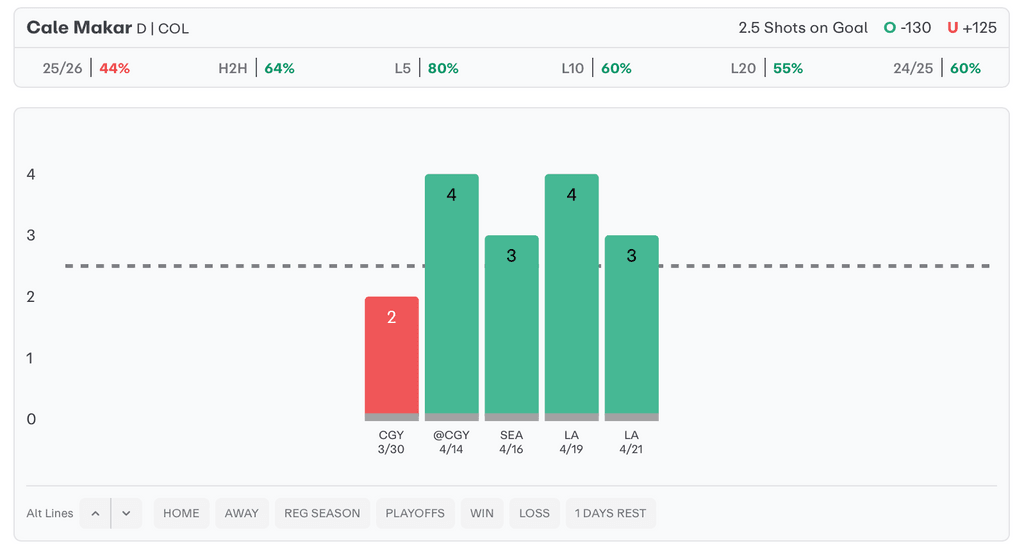Viewport: 1024px width, 559px height.
Task: Open the H2H 64% split
Action: (257, 69)
